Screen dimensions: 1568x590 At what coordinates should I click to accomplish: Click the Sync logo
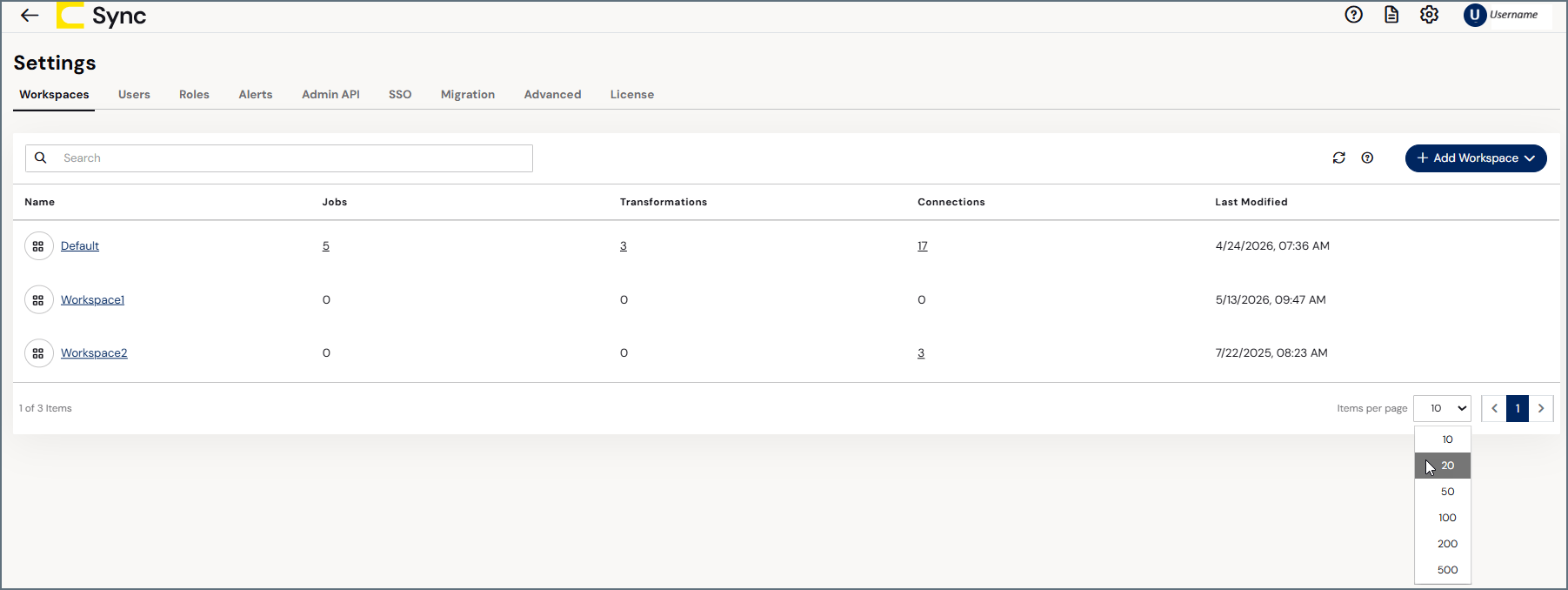tap(102, 15)
